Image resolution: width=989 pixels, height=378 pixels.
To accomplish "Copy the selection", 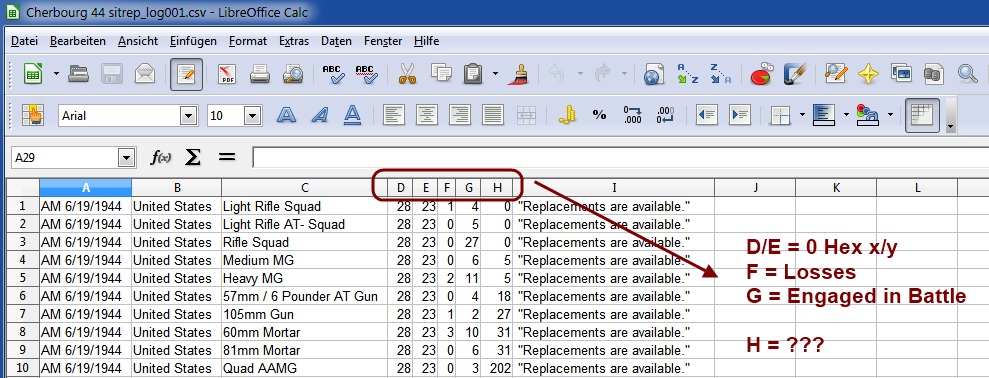I will (x=441, y=74).
